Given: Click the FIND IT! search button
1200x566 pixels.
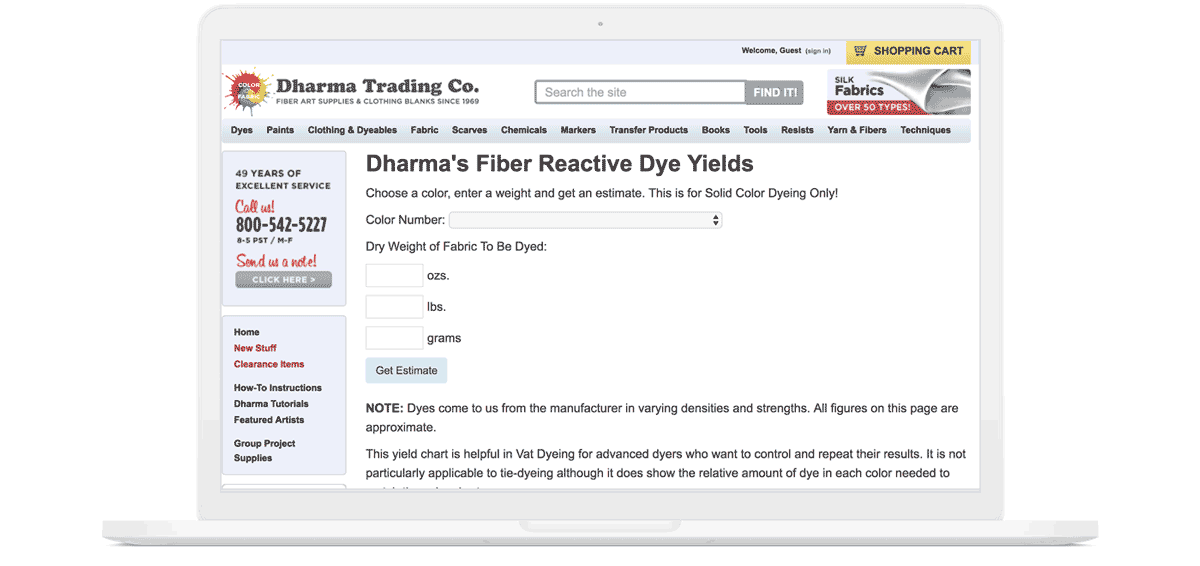Looking at the screenshot, I should point(775,93).
